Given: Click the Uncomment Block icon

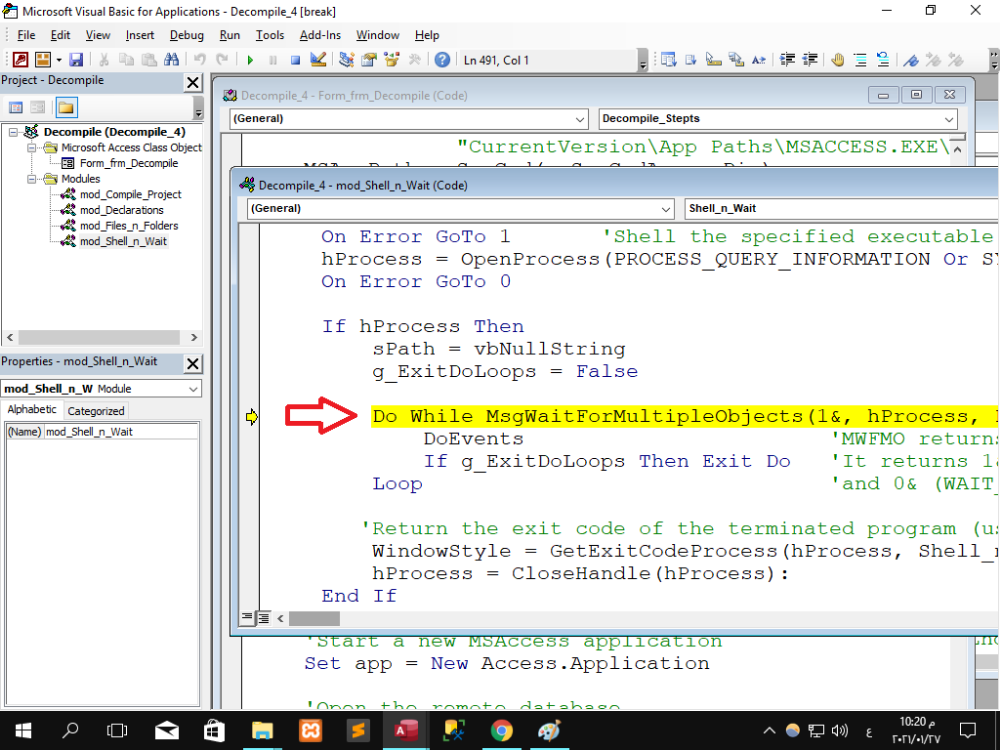Looking at the screenshot, I should click(x=883, y=60).
